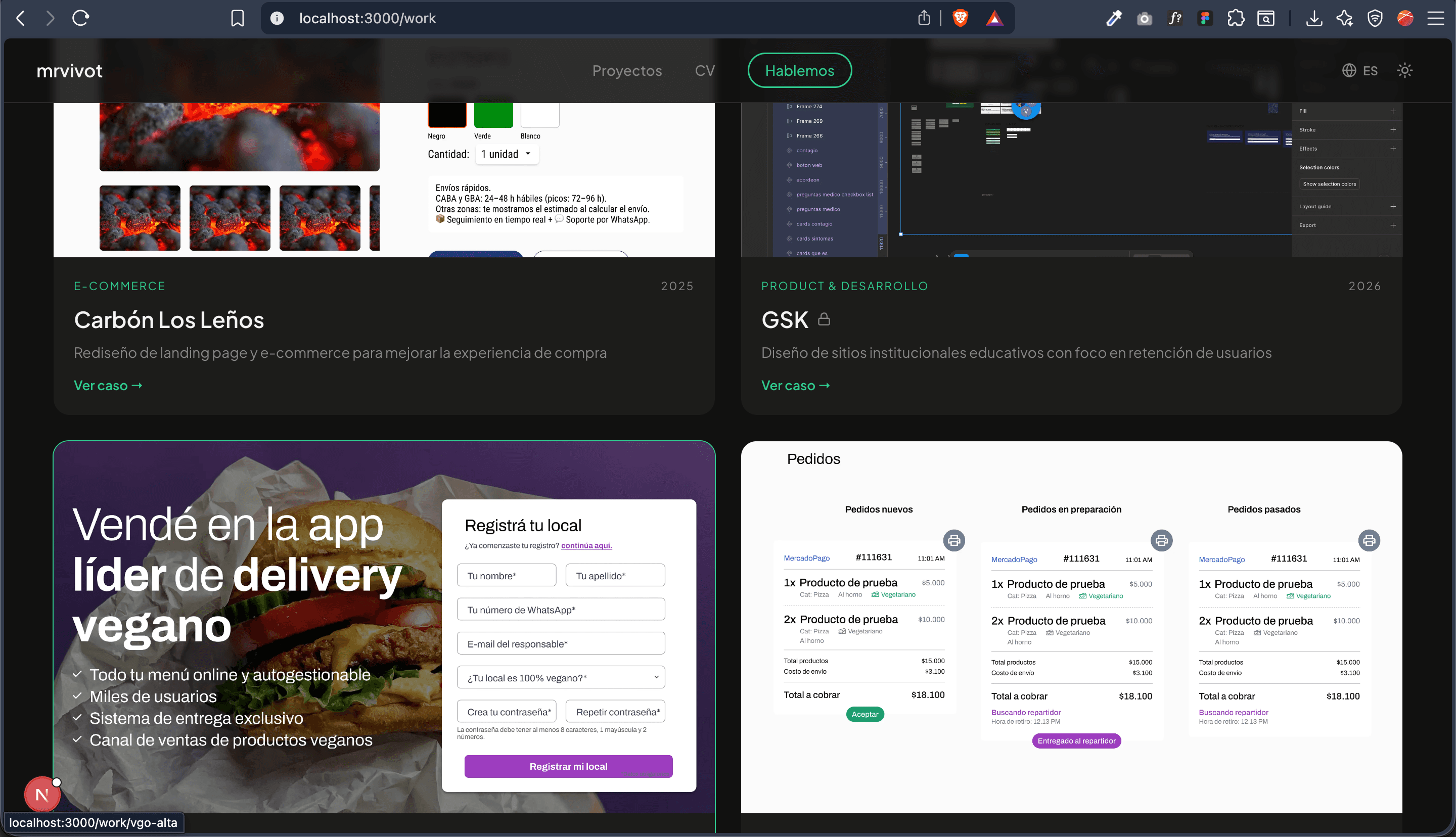Open the user profile avatar in browser toolbar
Screen dimensions: 1456x837
click(1405, 18)
